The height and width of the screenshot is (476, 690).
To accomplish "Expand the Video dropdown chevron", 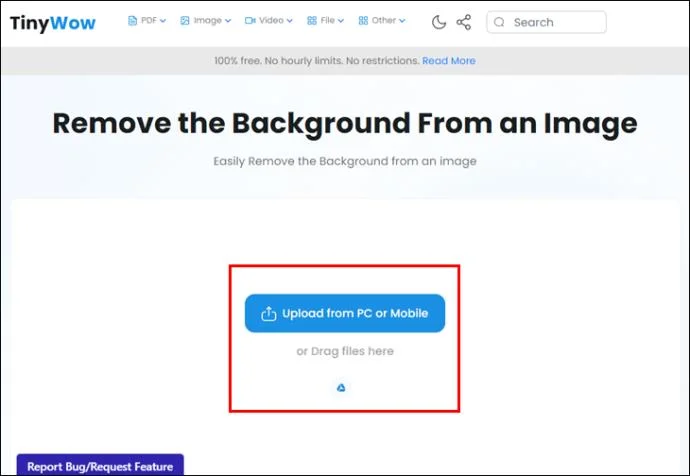I will click(290, 21).
